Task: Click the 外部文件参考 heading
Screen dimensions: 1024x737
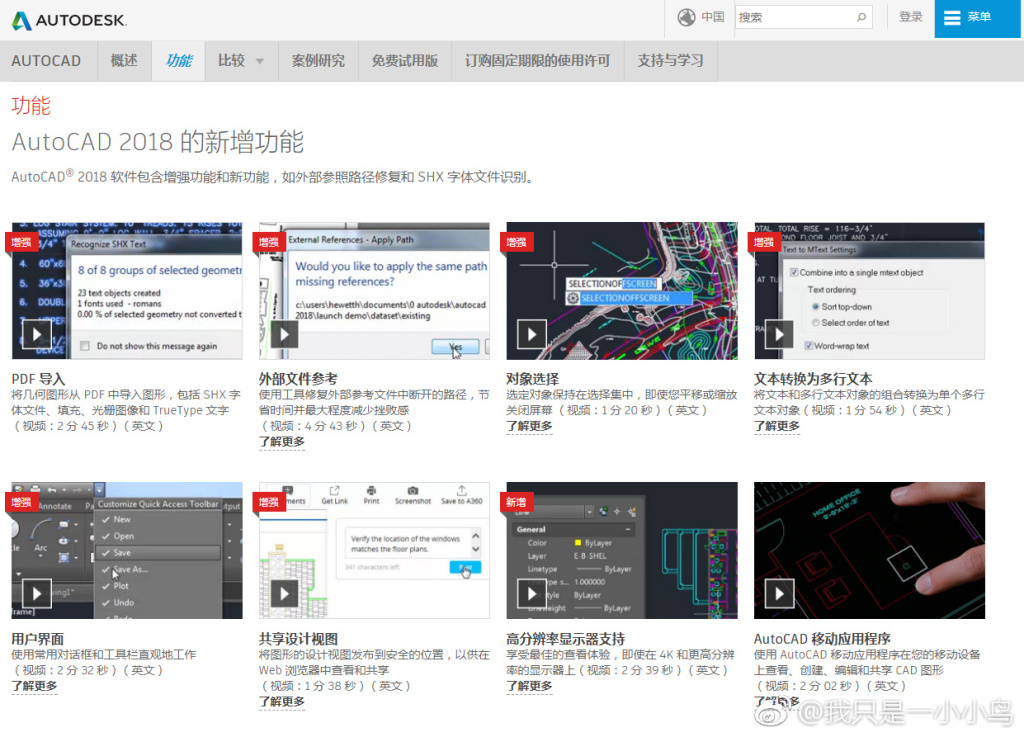Action: click(298, 379)
